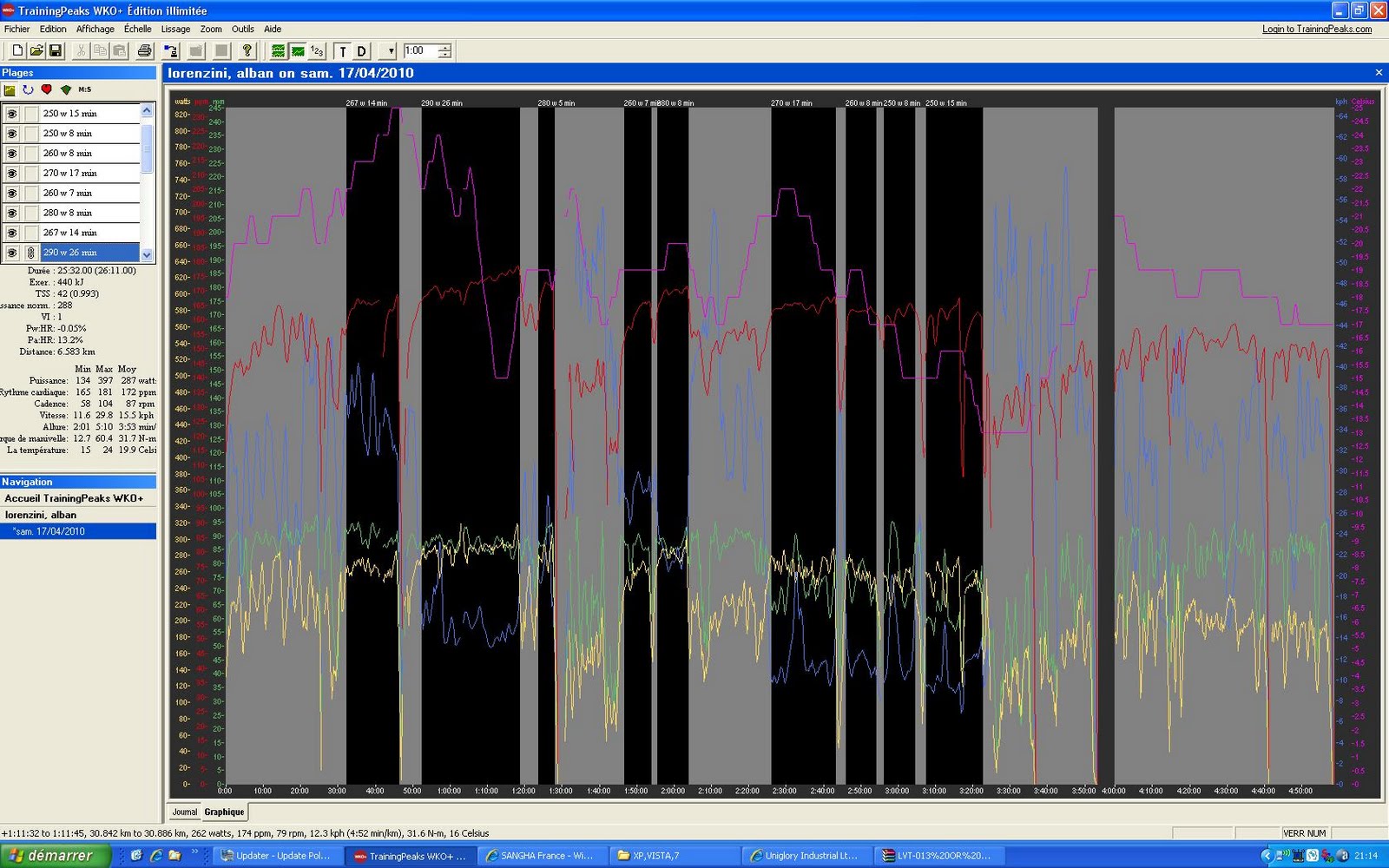
Task: Open the Échelle menu
Action: (138, 29)
